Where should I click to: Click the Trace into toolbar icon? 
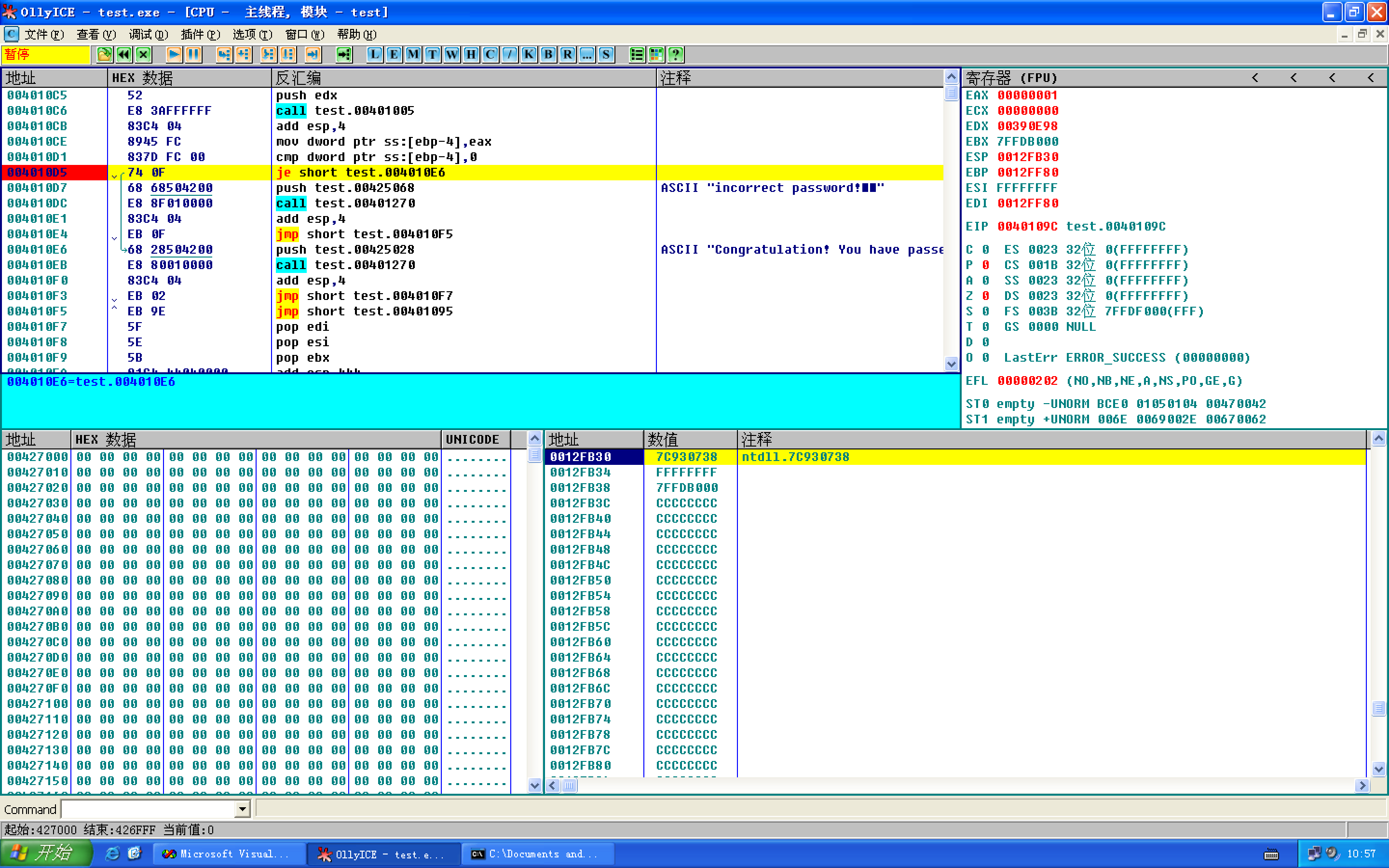tap(268, 54)
